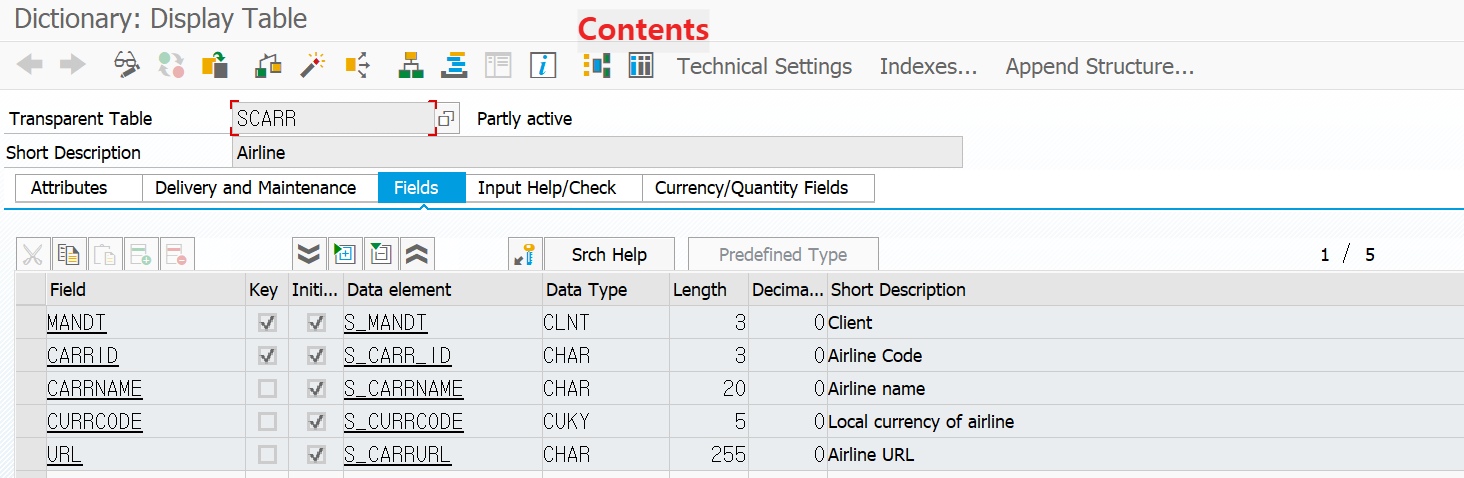The image size is (1464, 478).
Task: Toggle Key checkbox for CARRNAME
Action: [267, 389]
